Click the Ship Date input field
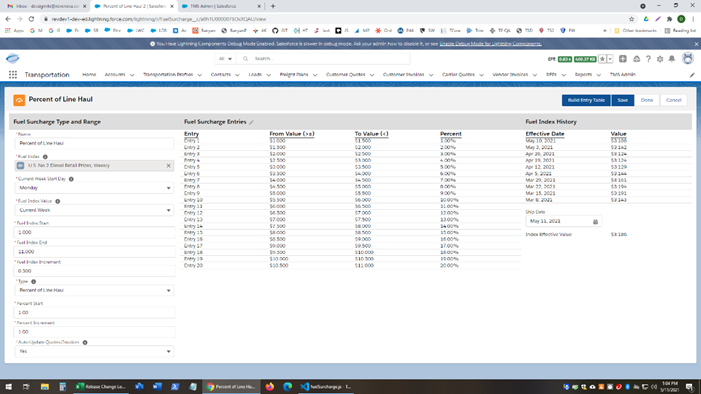 [x=563, y=221]
